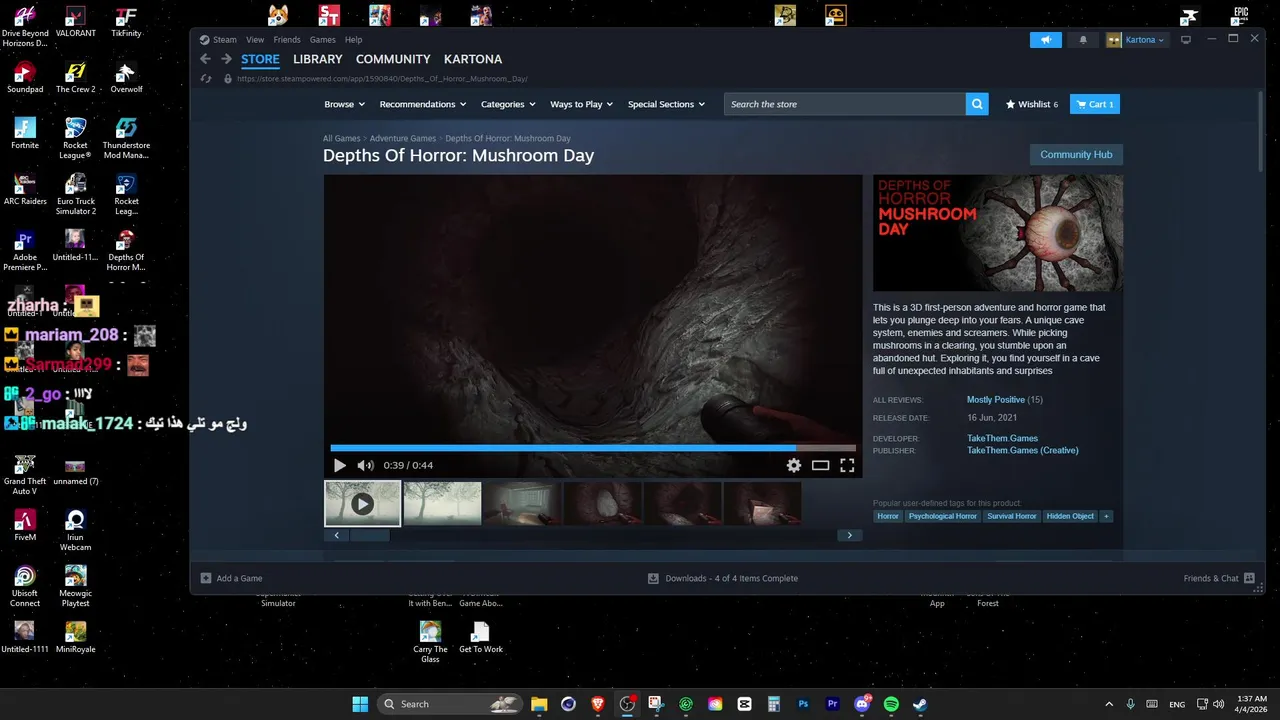Show hidden system tray icons chevron
The image size is (1280, 720).
click(x=1108, y=704)
